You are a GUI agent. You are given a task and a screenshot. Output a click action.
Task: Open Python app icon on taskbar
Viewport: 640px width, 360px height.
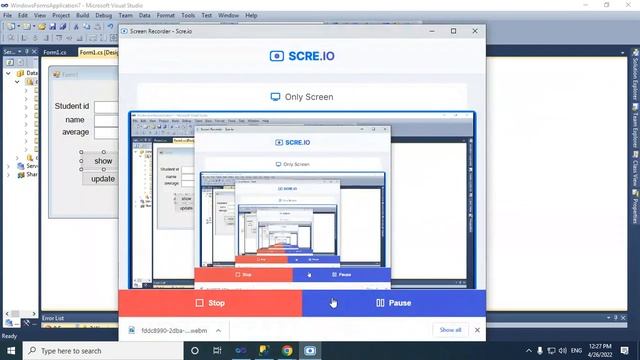tap(264, 351)
